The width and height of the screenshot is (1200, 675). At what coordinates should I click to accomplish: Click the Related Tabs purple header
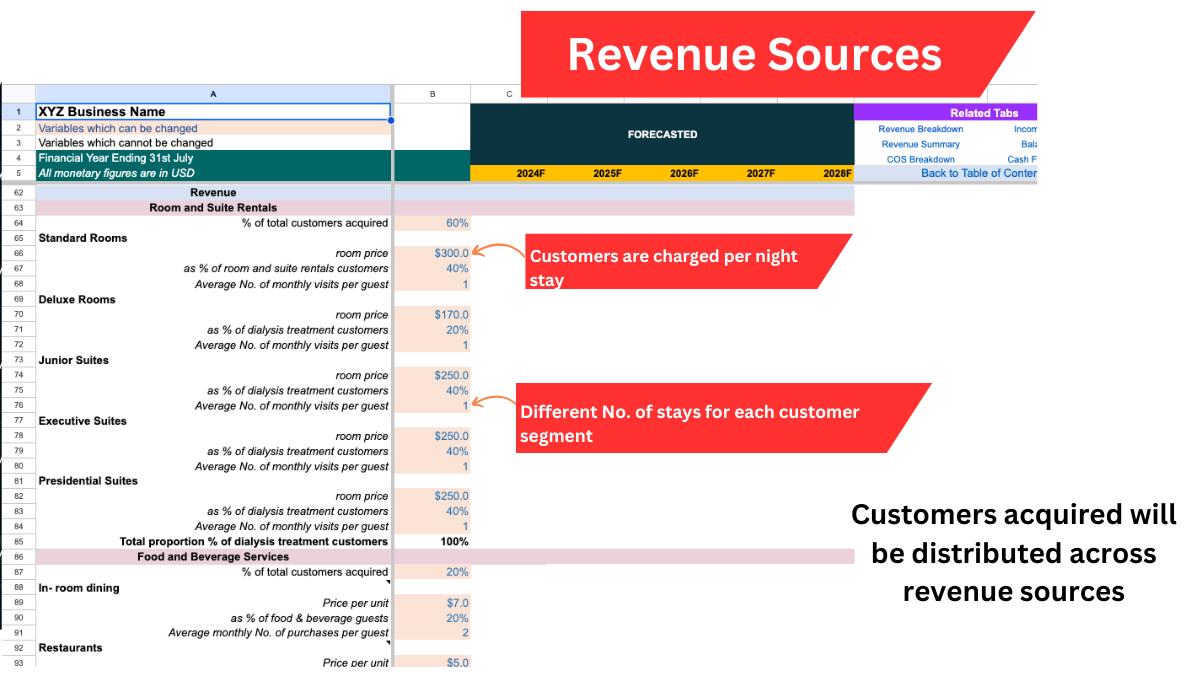click(x=946, y=113)
